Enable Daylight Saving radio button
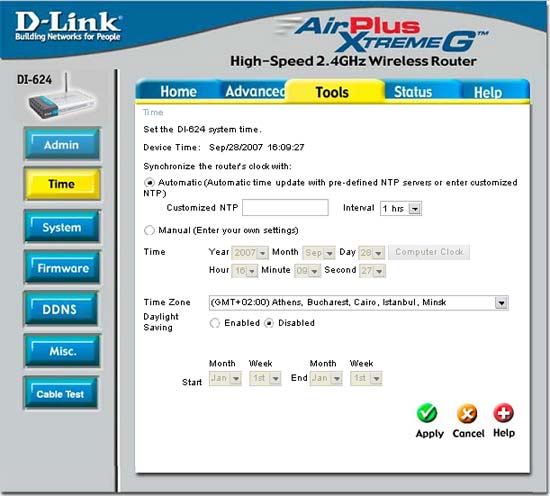 [x=214, y=323]
